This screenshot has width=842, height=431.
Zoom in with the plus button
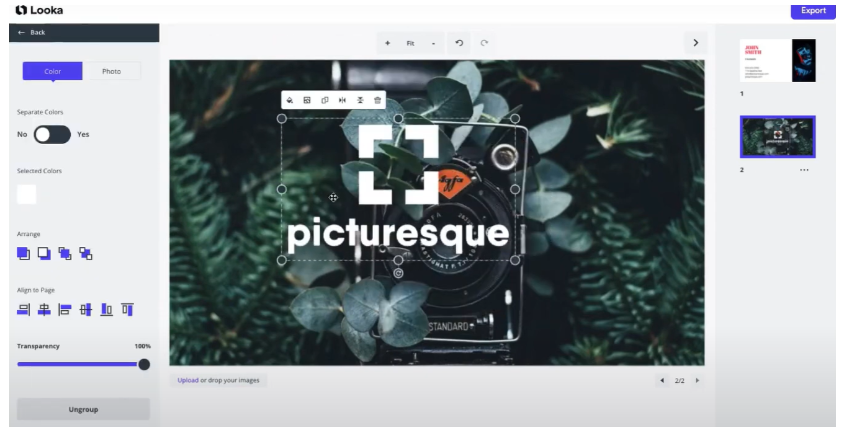pos(388,43)
